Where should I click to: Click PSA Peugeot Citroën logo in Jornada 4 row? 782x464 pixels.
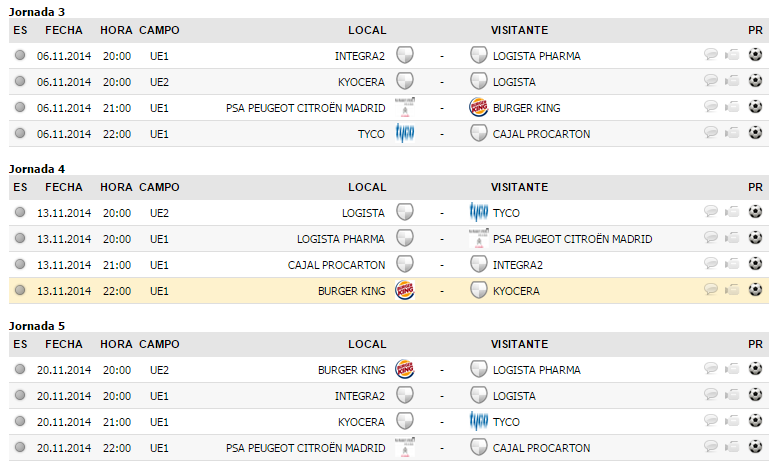point(478,238)
